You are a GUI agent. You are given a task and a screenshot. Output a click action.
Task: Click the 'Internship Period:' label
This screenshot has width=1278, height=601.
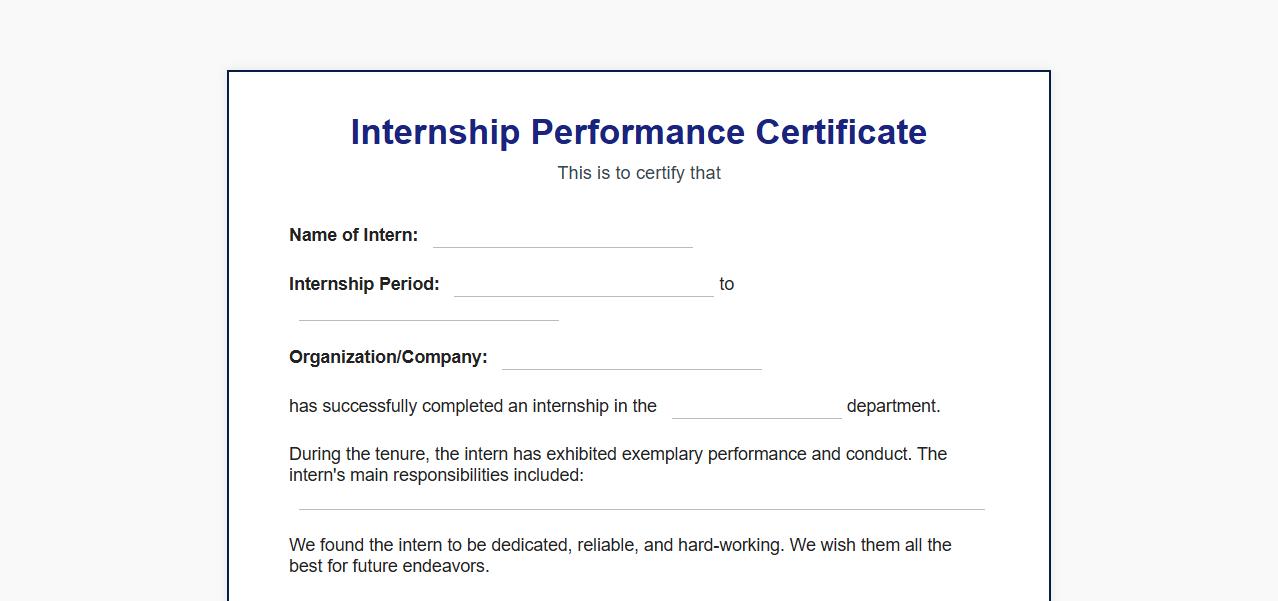tap(364, 284)
